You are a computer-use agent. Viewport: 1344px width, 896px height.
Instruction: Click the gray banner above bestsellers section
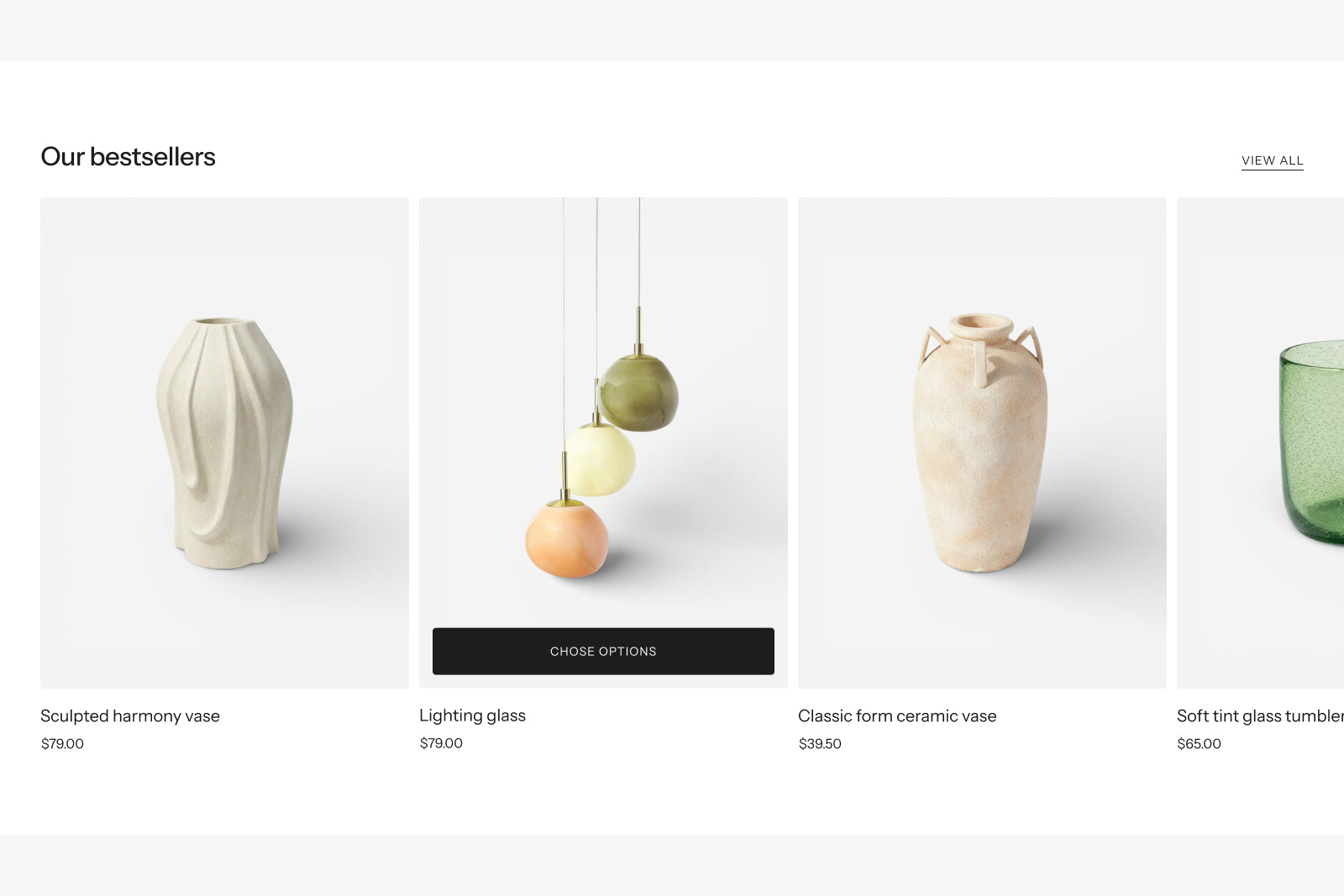tap(672, 30)
